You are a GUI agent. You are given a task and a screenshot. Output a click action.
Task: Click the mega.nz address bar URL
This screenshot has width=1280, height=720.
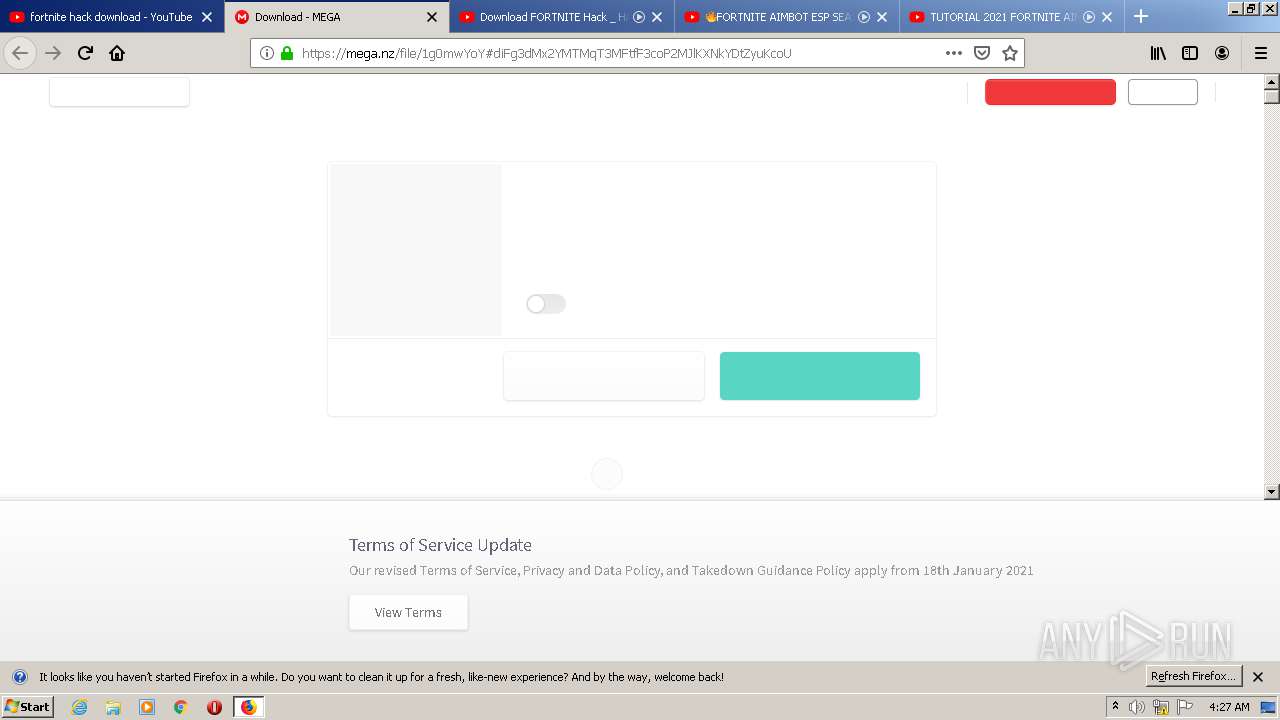[x=546, y=53]
